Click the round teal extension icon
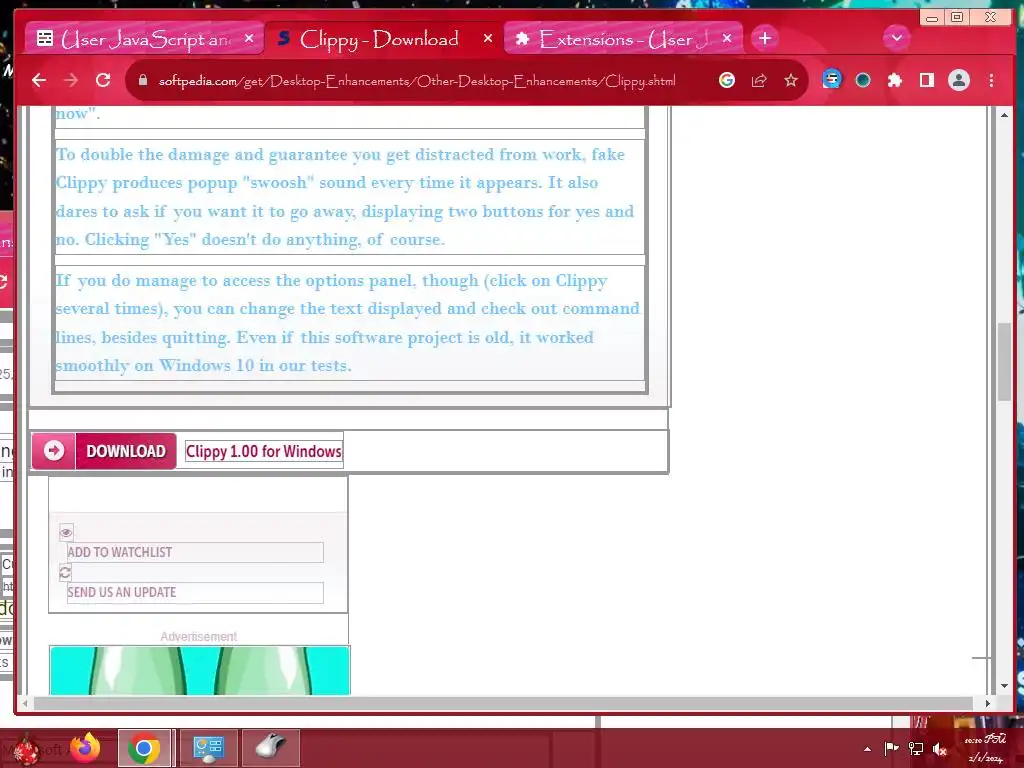 (x=863, y=80)
